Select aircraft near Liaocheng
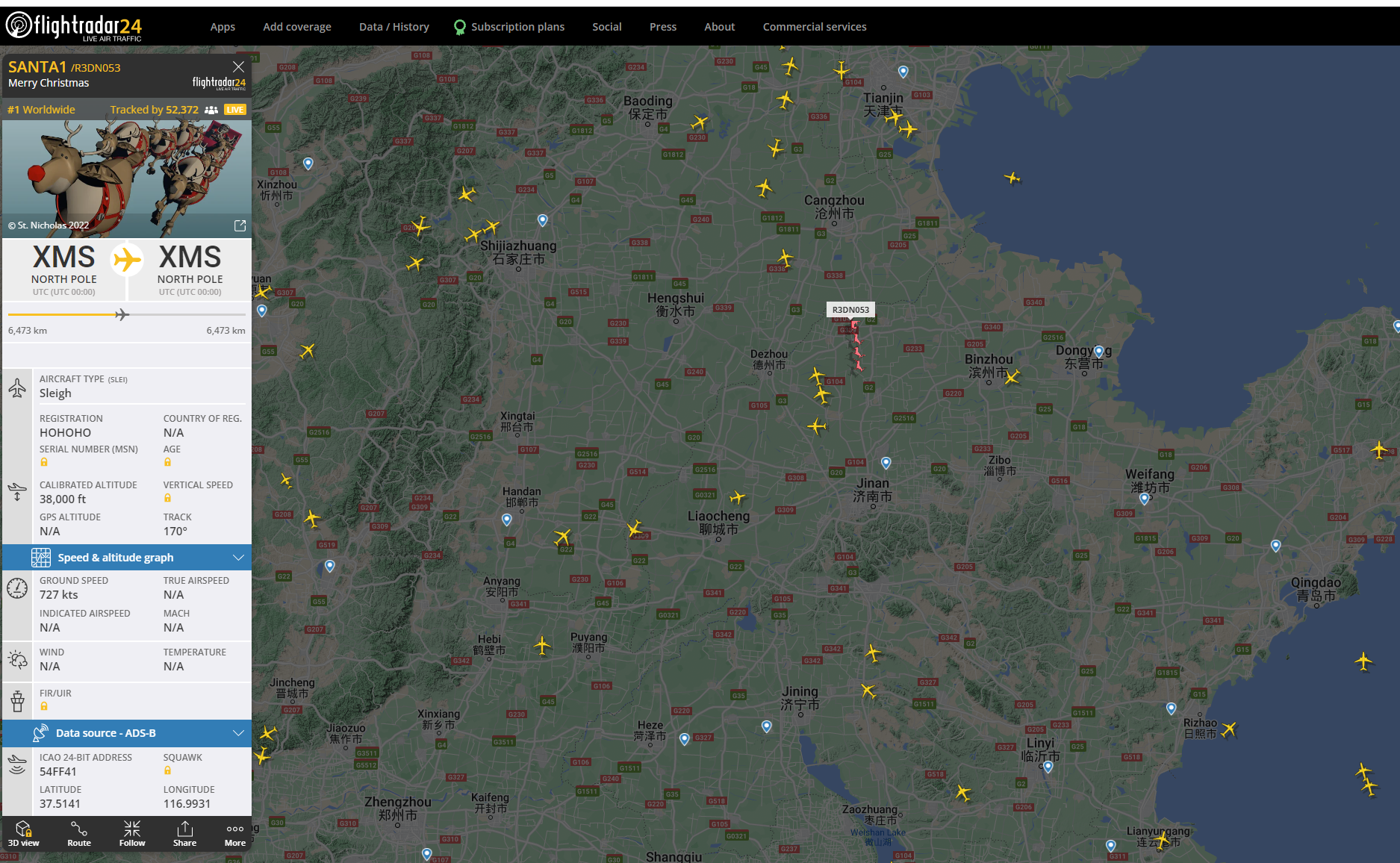 click(738, 497)
